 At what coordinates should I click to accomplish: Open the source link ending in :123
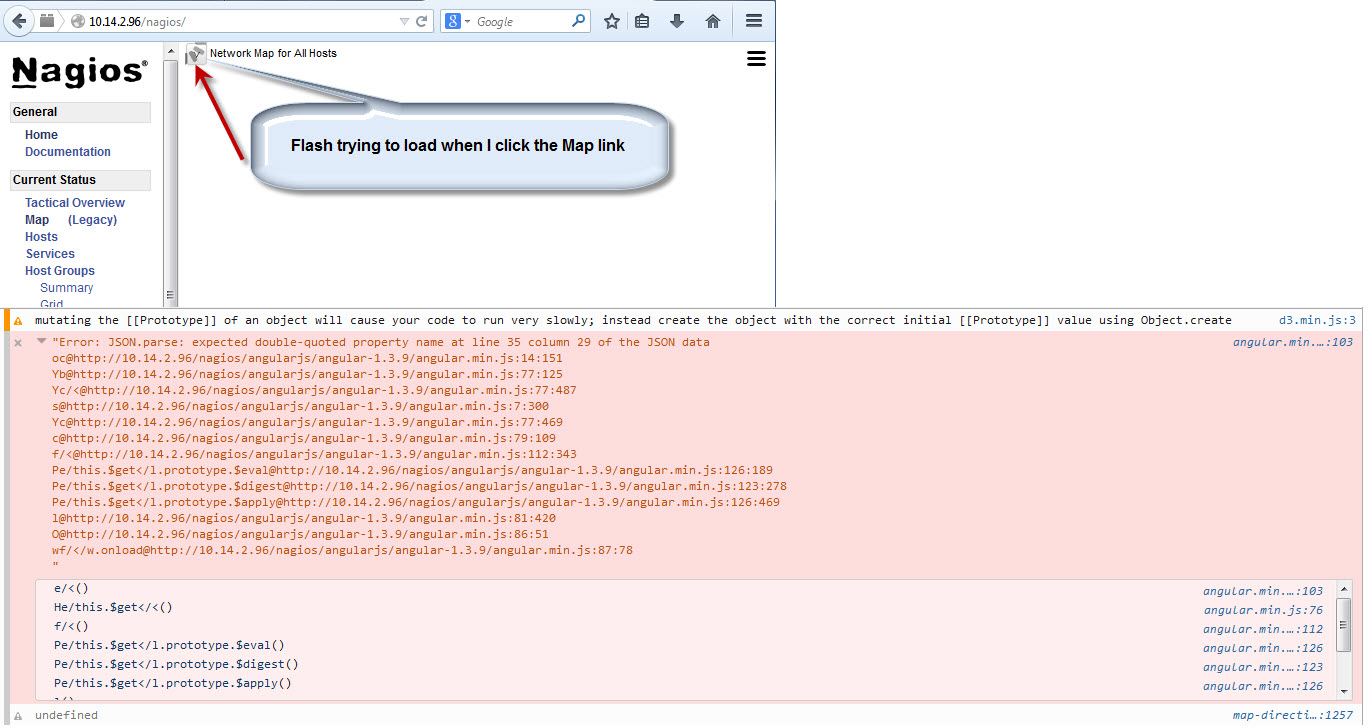point(1263,667)
